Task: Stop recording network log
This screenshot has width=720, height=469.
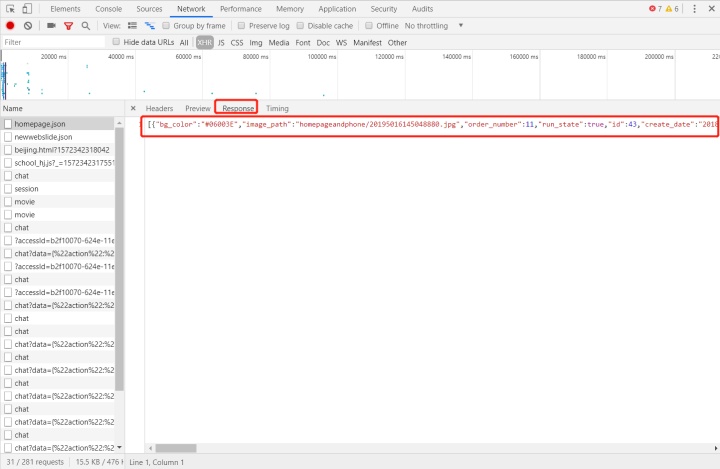Action: tap(10, 25)
